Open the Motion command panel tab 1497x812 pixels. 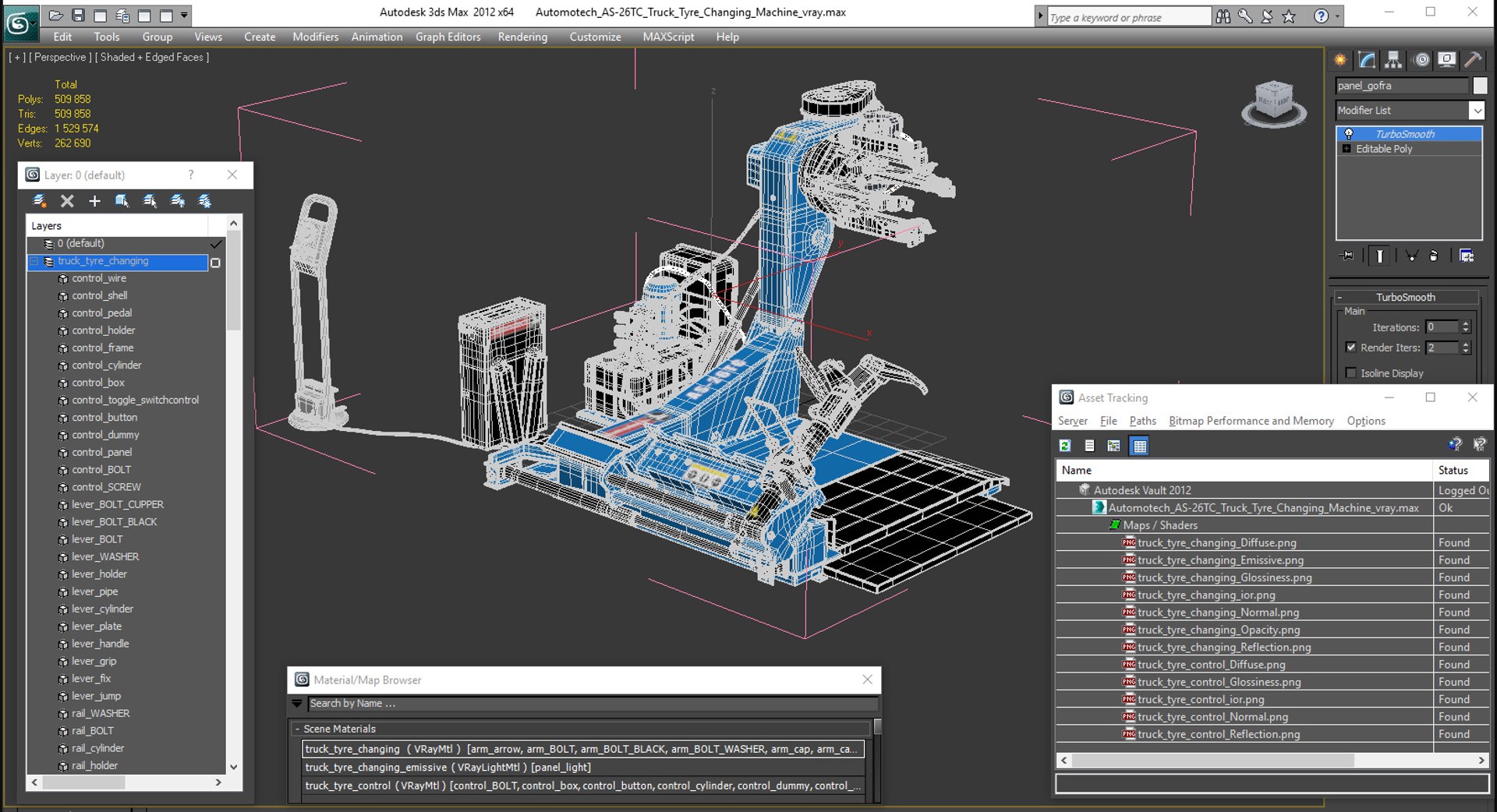click(1421, 60)
